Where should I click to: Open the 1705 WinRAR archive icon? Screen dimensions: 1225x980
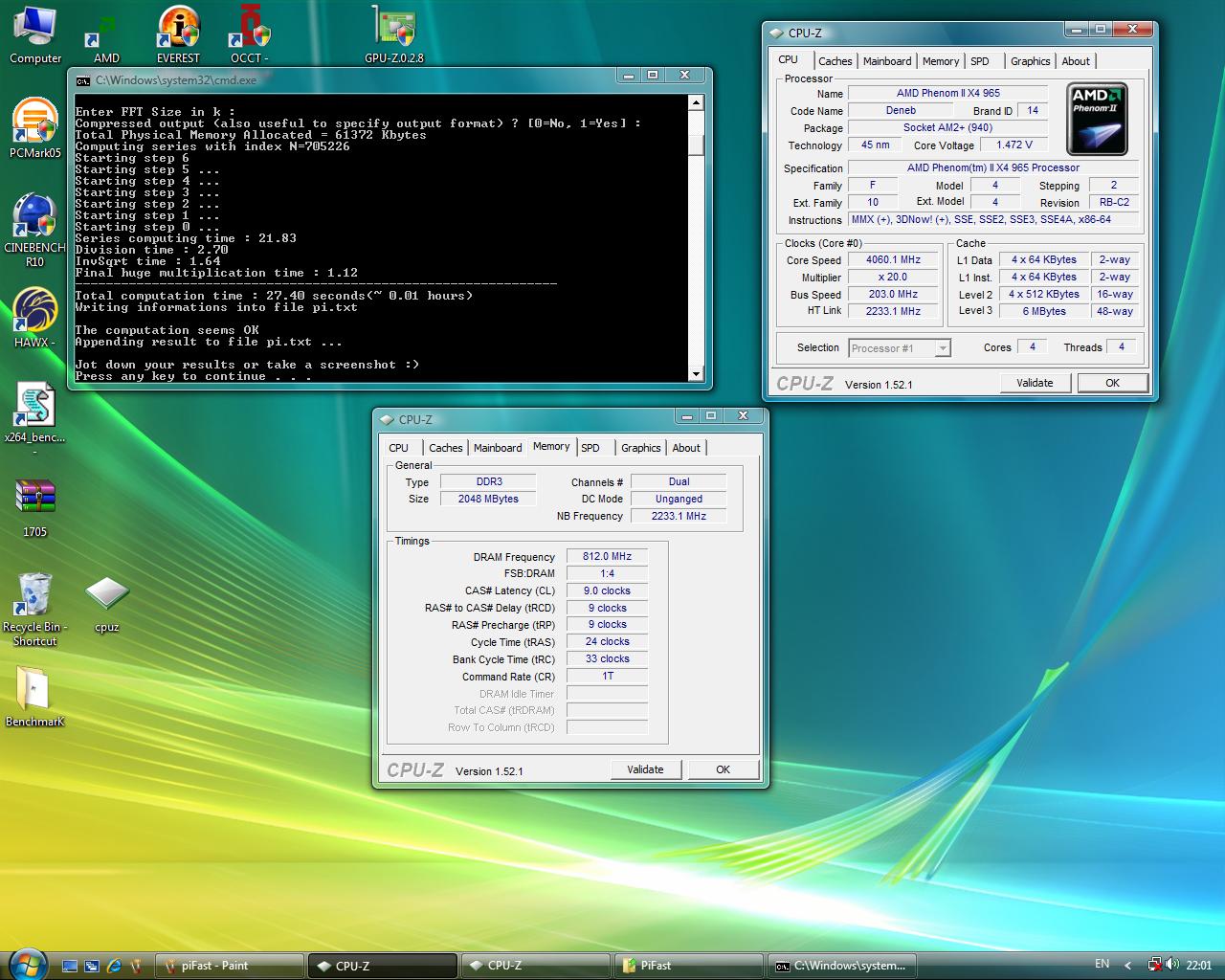point(35,507)
